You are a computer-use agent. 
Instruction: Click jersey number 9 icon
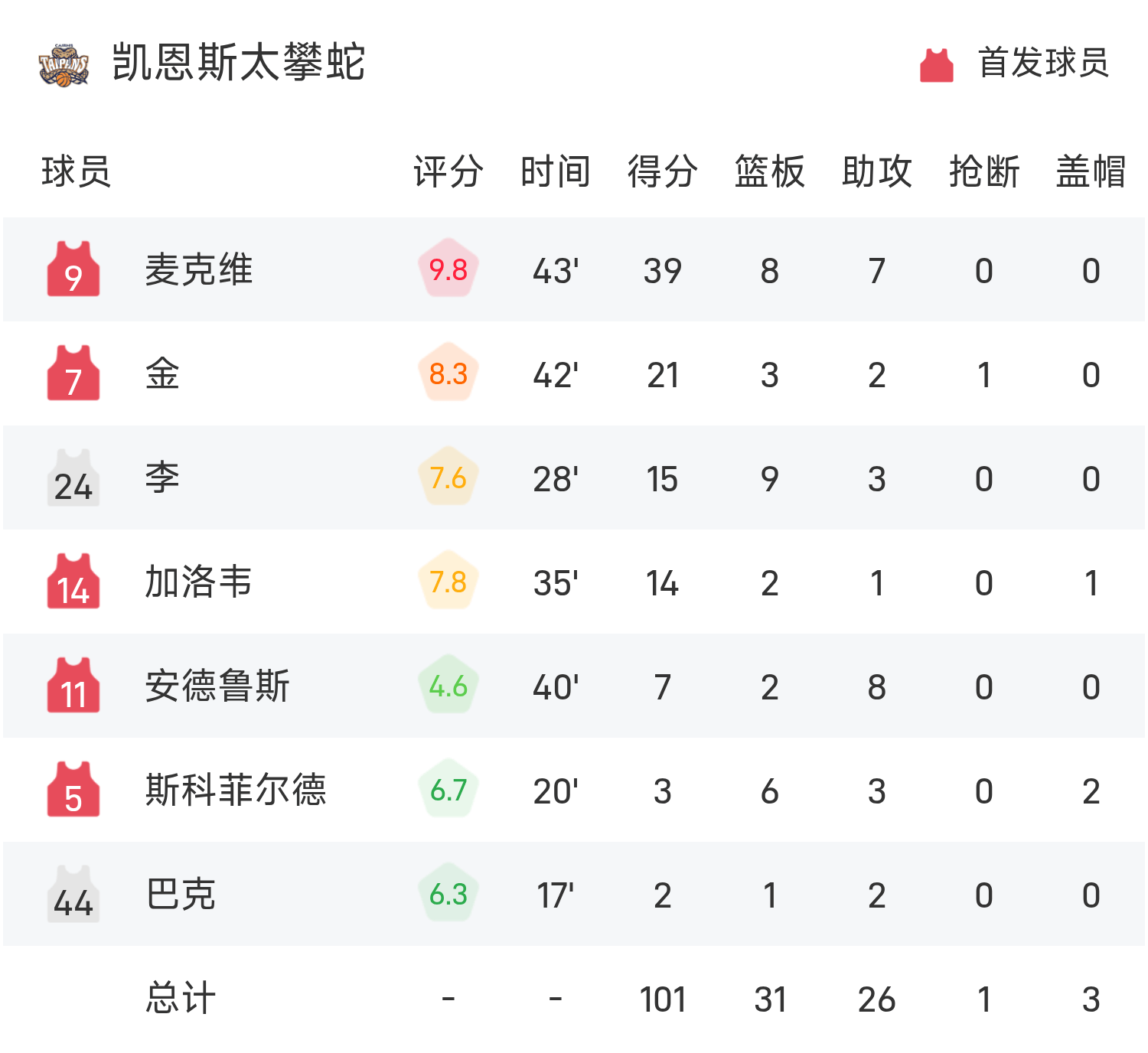point(73,269)
